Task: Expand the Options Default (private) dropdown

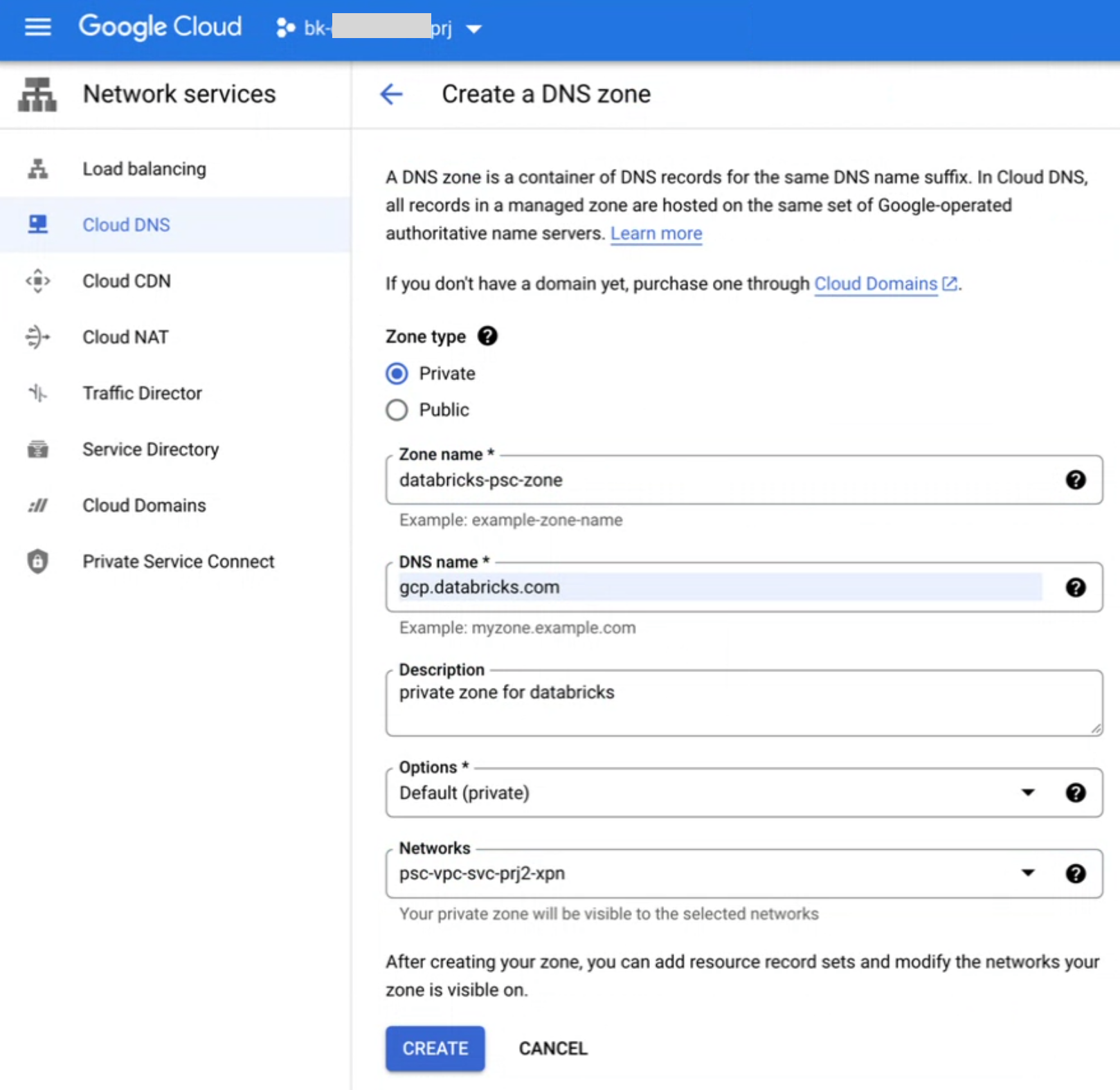Action: click(x=1028, y=792)
